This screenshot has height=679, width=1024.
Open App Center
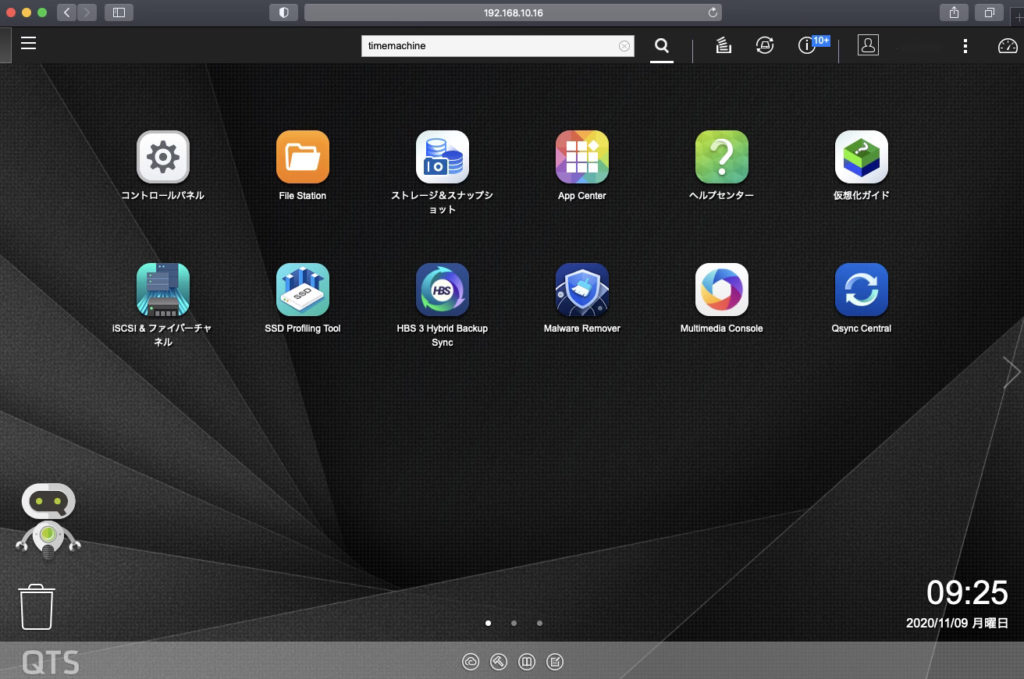pos(582,157)
